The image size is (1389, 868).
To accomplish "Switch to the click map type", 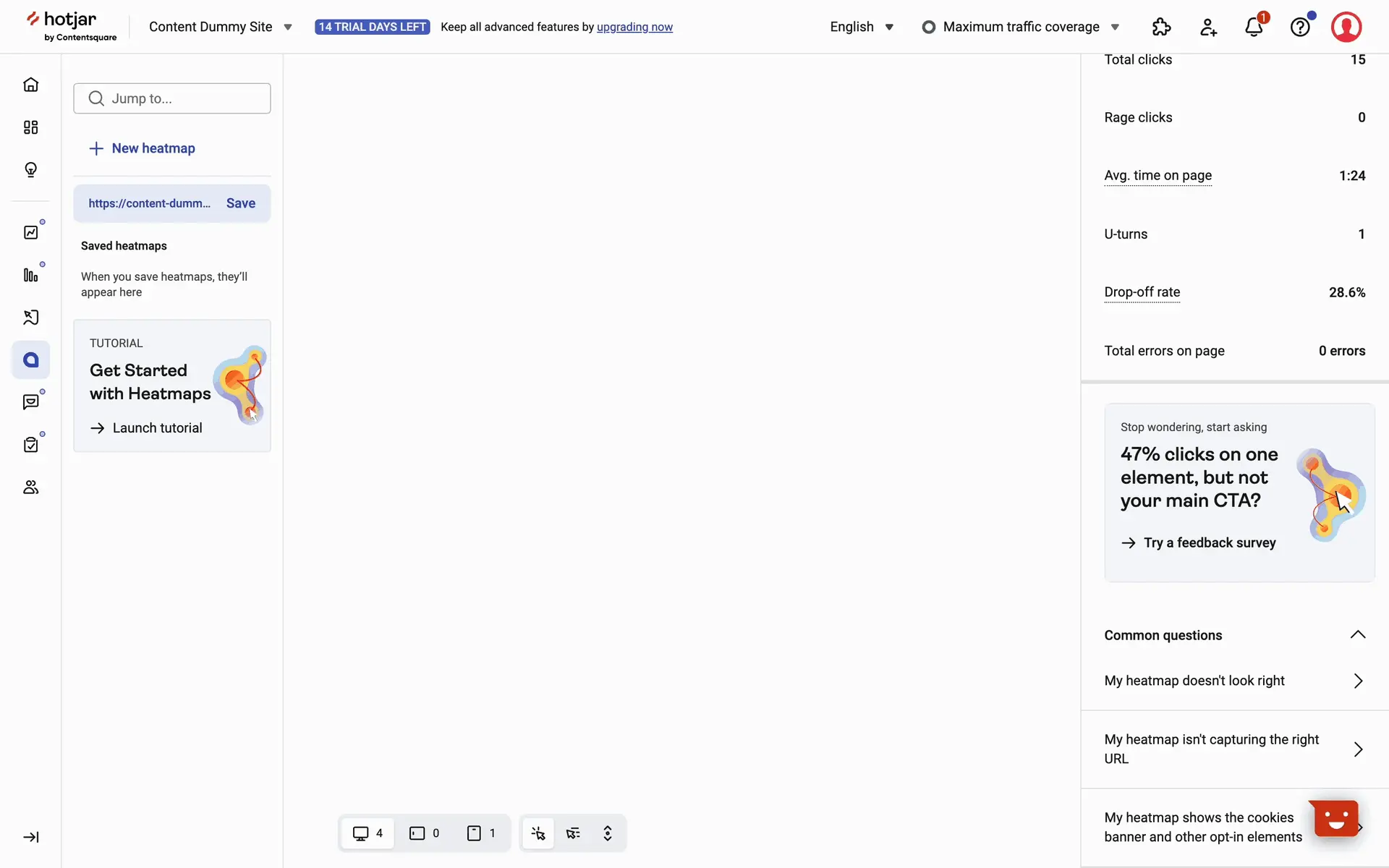I will coord(538,833).
